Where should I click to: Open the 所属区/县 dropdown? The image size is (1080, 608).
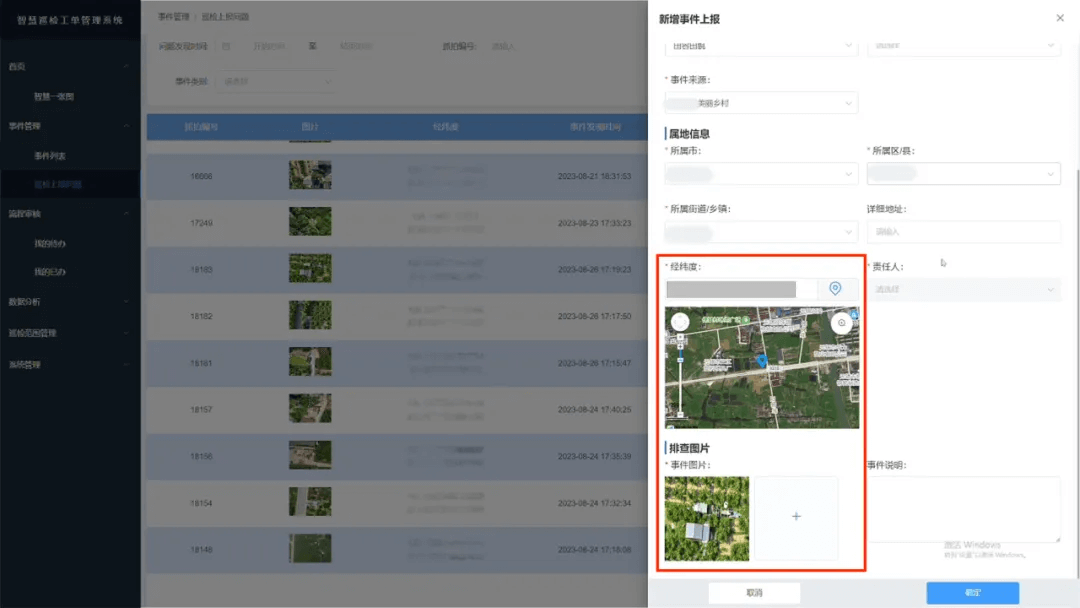coord(964,174)
